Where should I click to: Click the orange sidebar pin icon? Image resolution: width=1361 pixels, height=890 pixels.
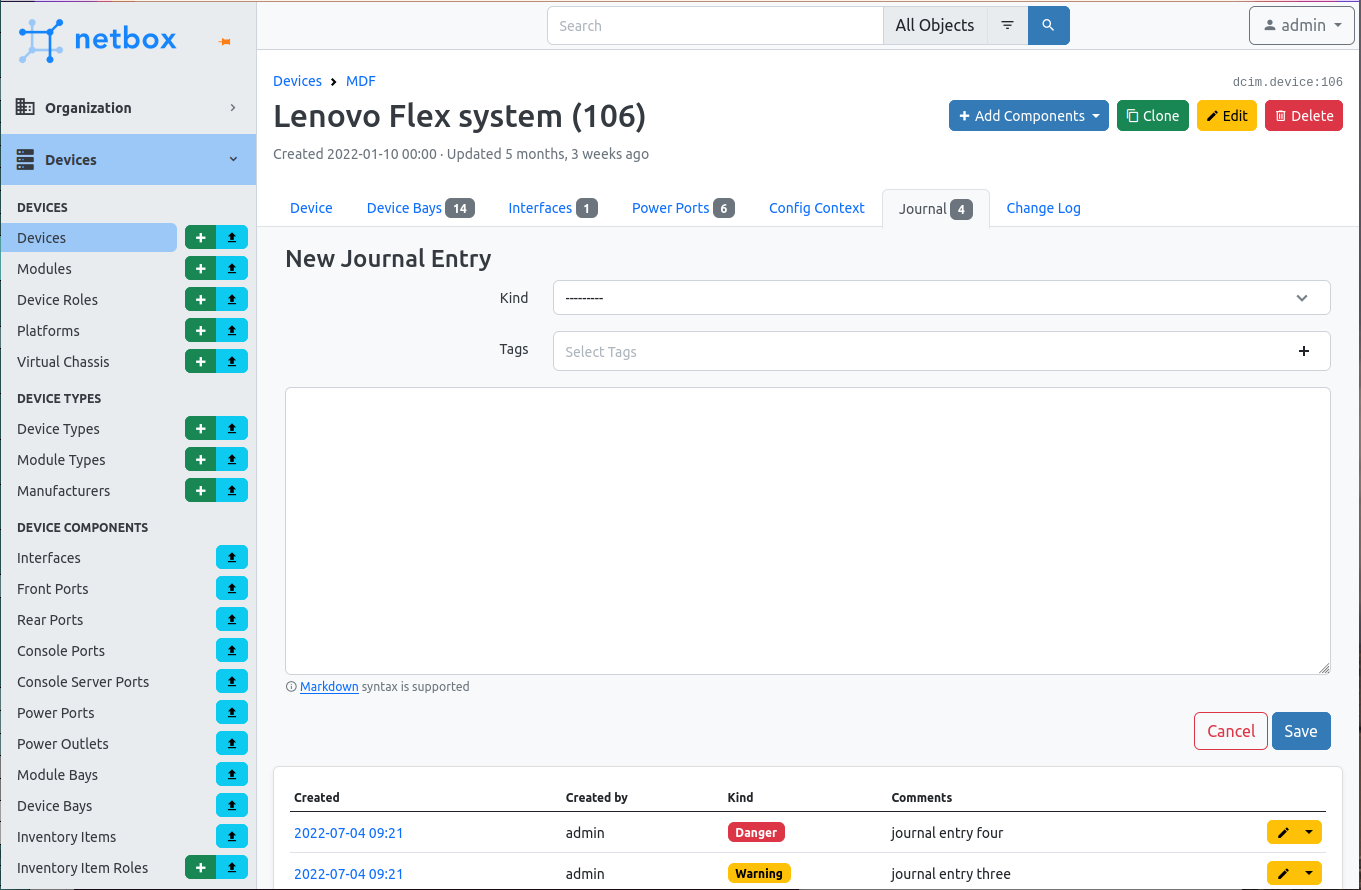pyautogui.click(x=224, y=40)
